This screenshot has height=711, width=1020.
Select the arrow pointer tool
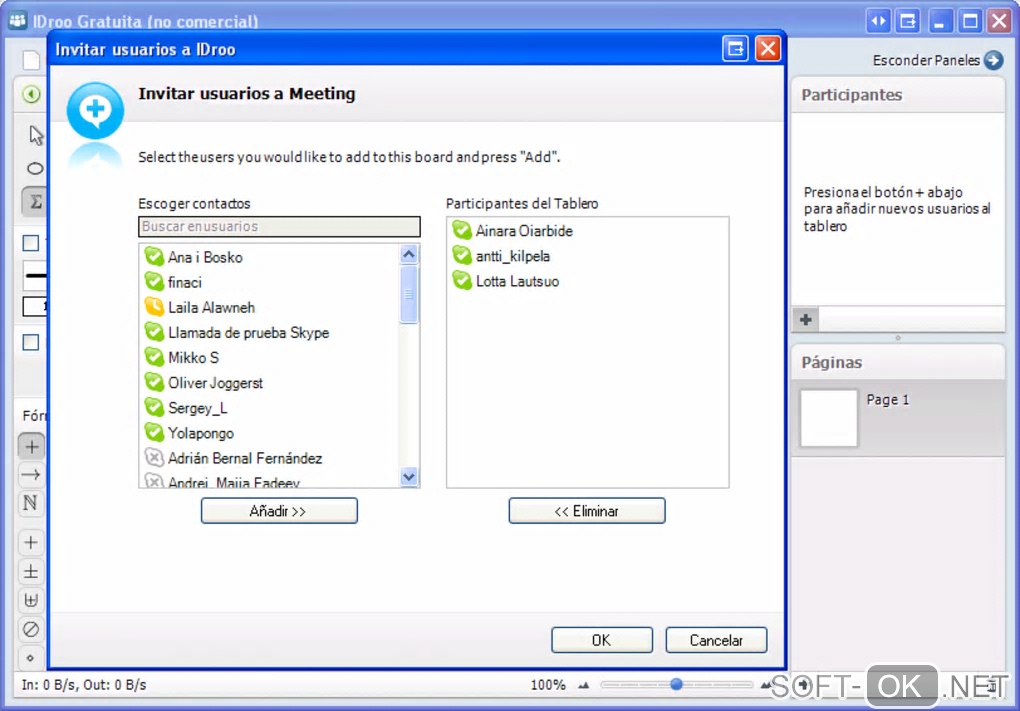pos(36,135)
